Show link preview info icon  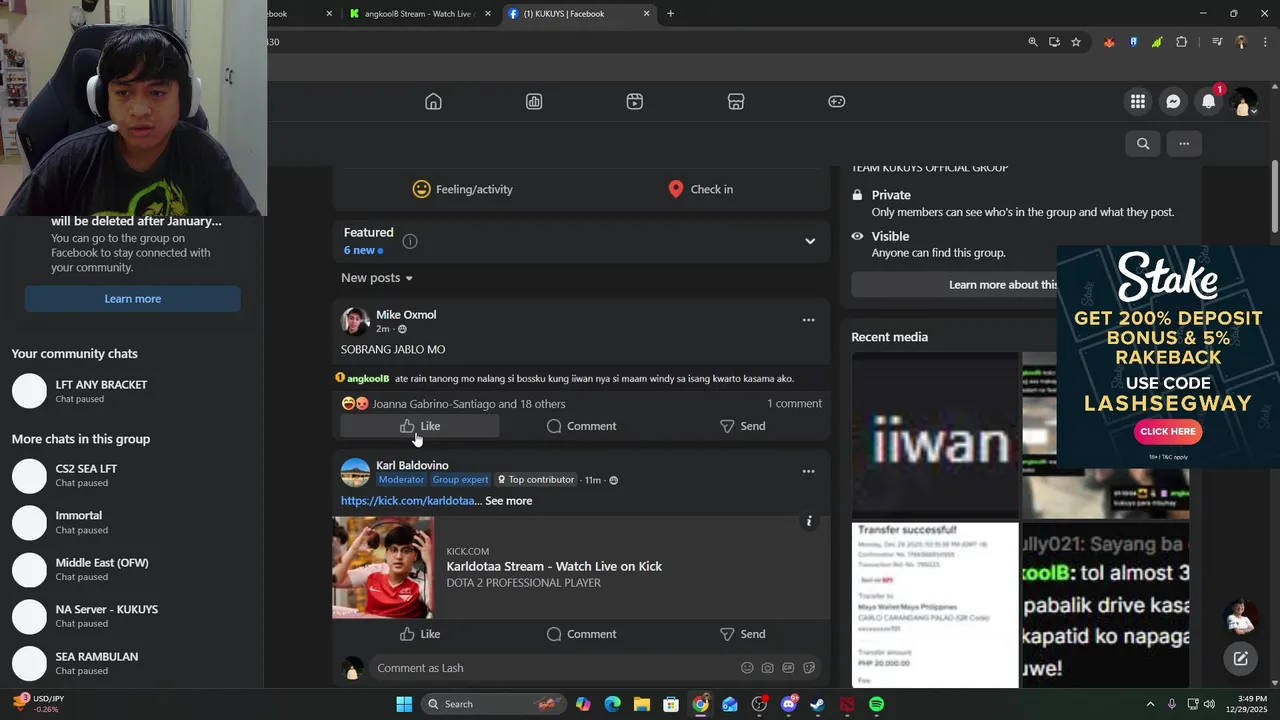point(809,521)
